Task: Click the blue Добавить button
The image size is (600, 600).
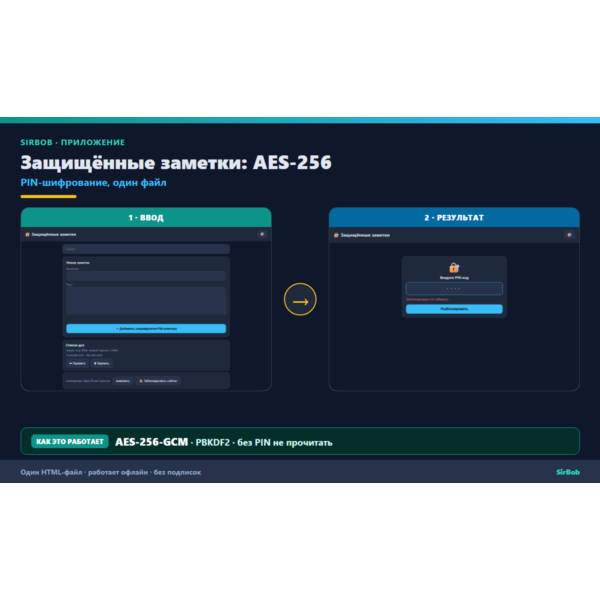Action: click(x=146, y=328)
